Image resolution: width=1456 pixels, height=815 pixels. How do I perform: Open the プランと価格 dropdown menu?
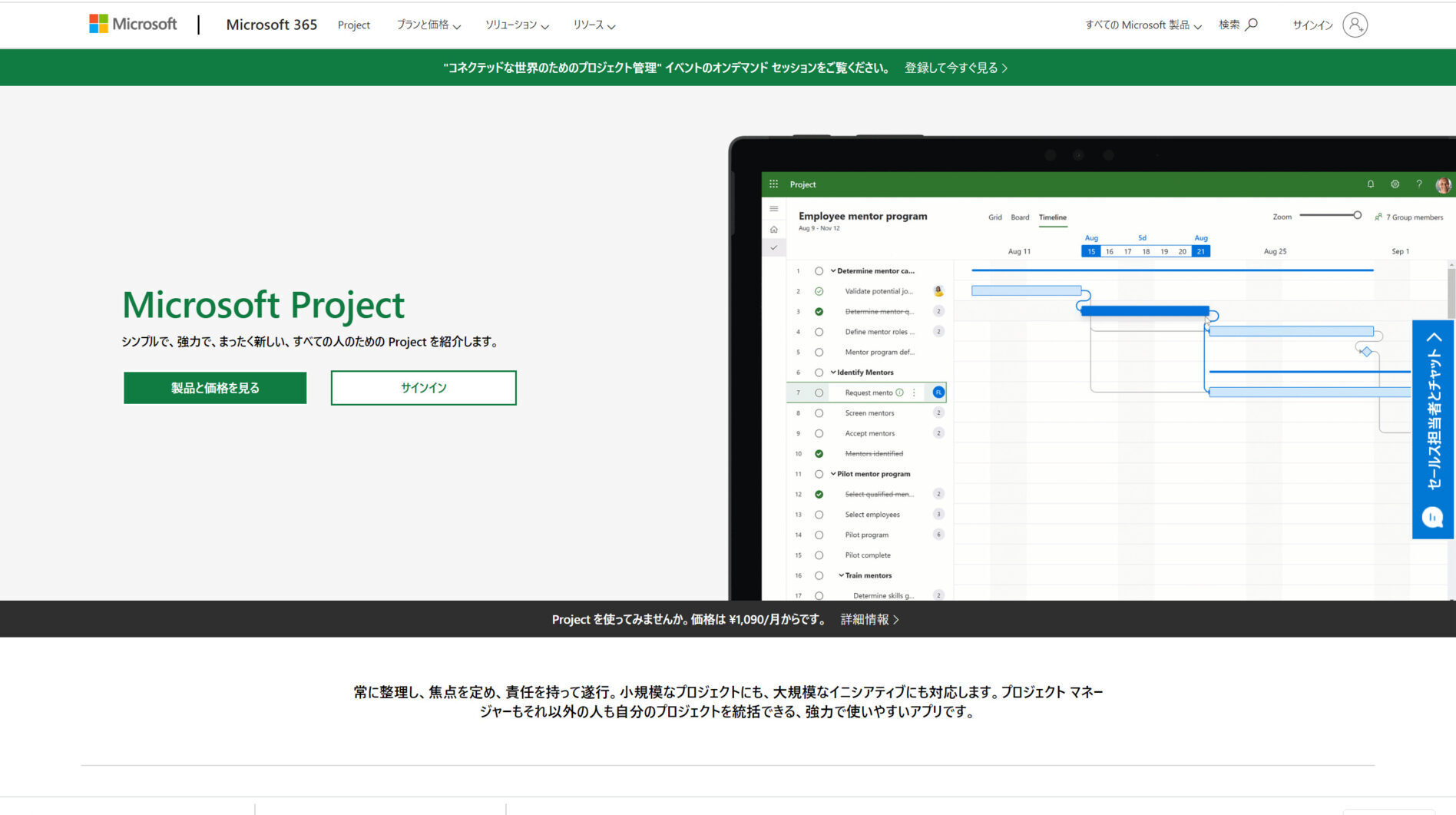tap(429, 25)
